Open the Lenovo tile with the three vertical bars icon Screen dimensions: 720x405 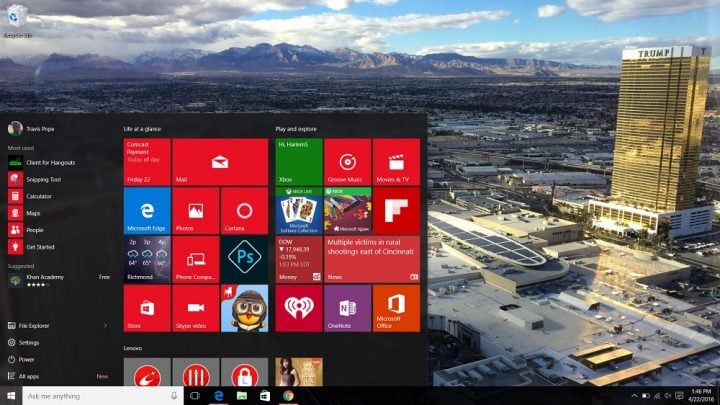click(x=196, y=372)
